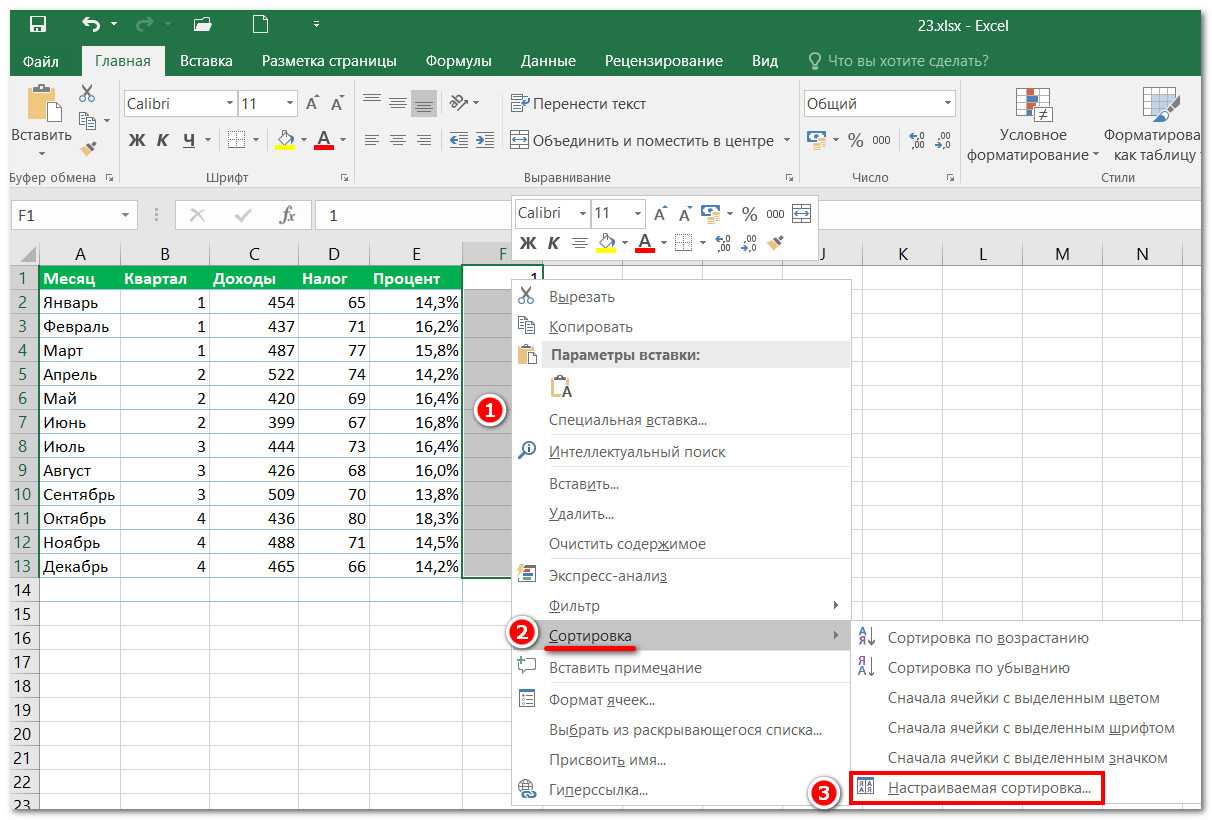Open the Calibri font name dropdown in ribbon
The width and height of the screenshot is (1212, 820).
pyautogui.click(x=230, y=104)
